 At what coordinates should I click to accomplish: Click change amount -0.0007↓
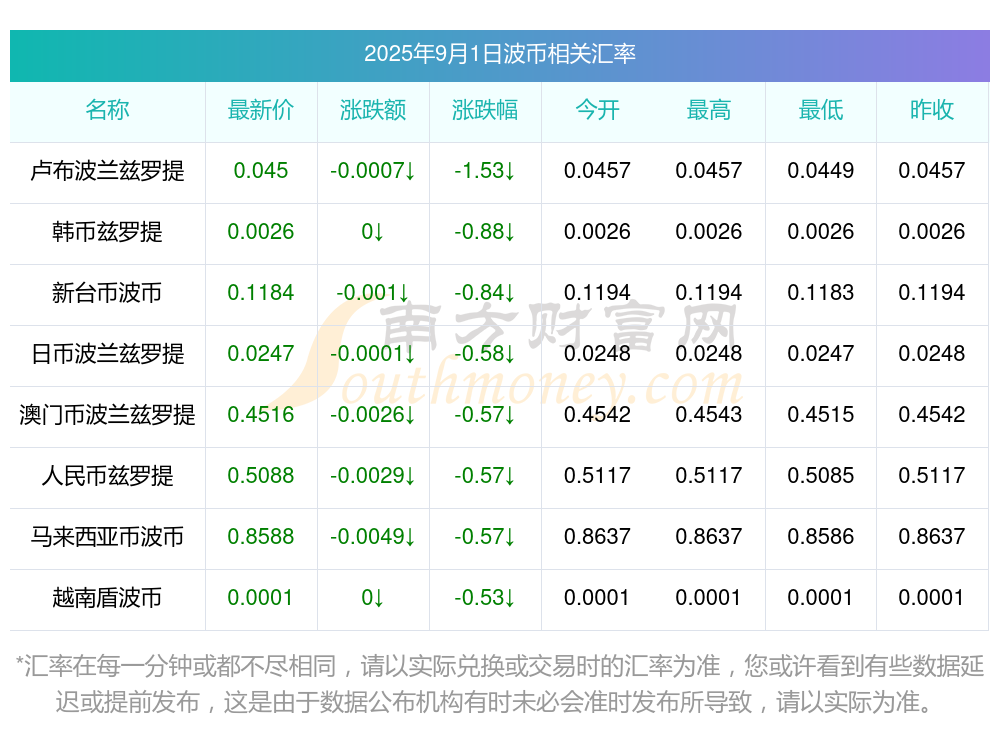point(373,171)
